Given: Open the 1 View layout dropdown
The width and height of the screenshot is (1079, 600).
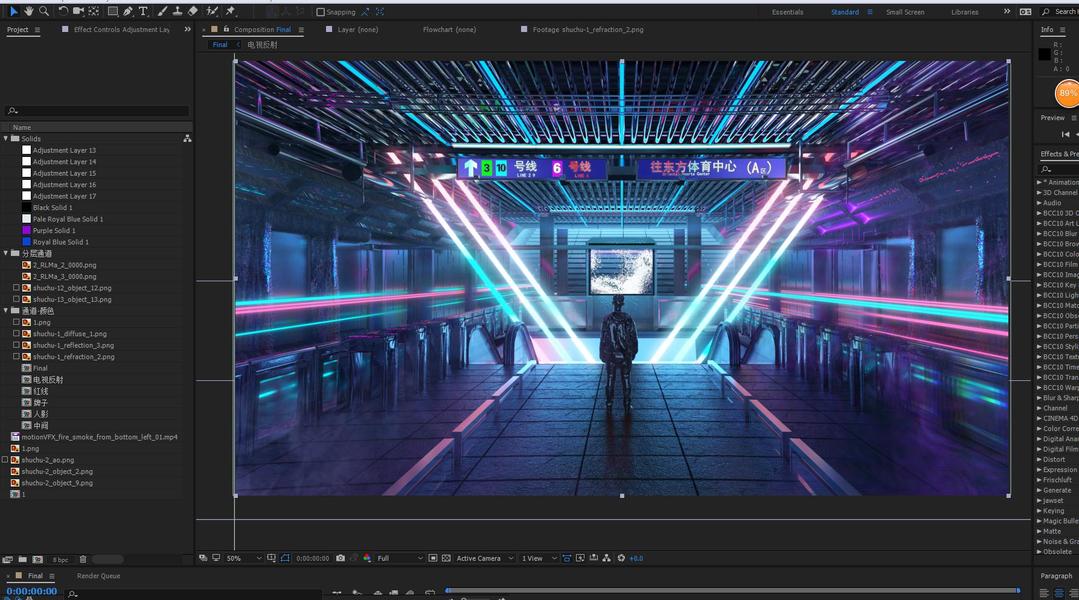Looking at the screenshot, I should point(539,558).
